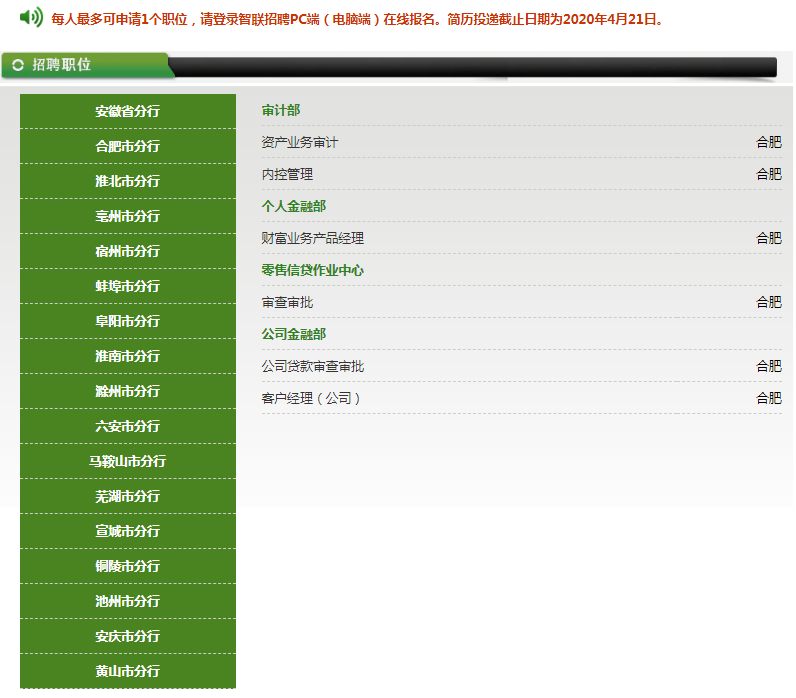Open the 淮北市分行 branch listing
796x698 pixels.
pyautogui.click(x=127, y=181)
